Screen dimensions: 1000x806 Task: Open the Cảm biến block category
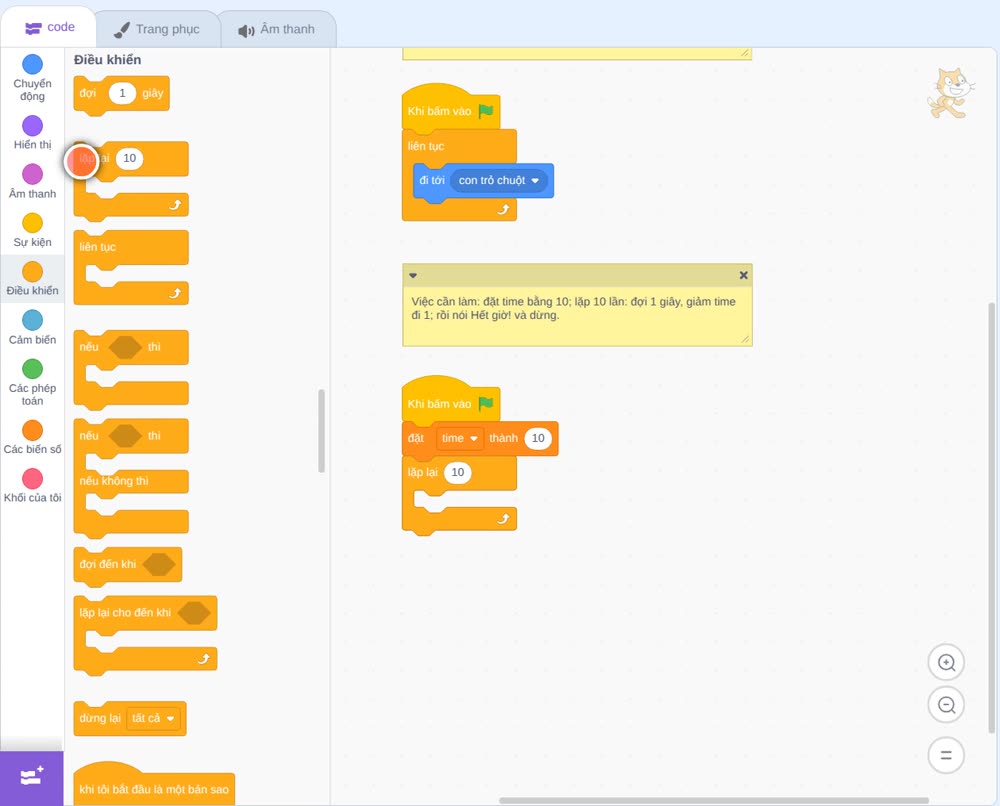[32, 328]
